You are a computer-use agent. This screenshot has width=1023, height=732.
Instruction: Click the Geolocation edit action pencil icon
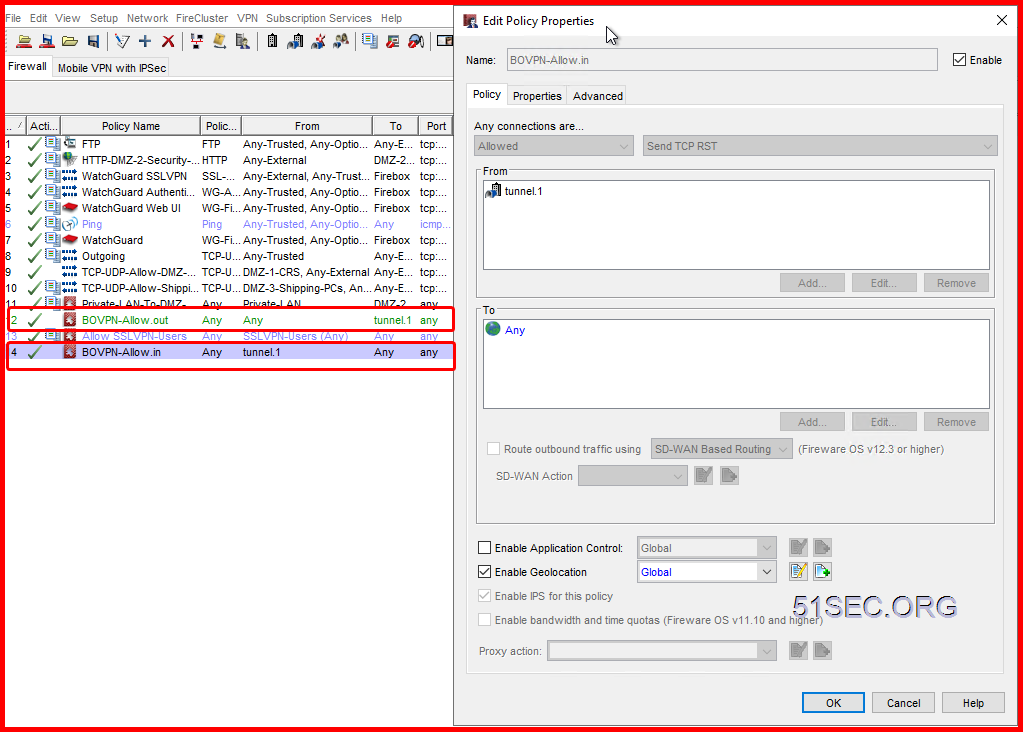799,572
